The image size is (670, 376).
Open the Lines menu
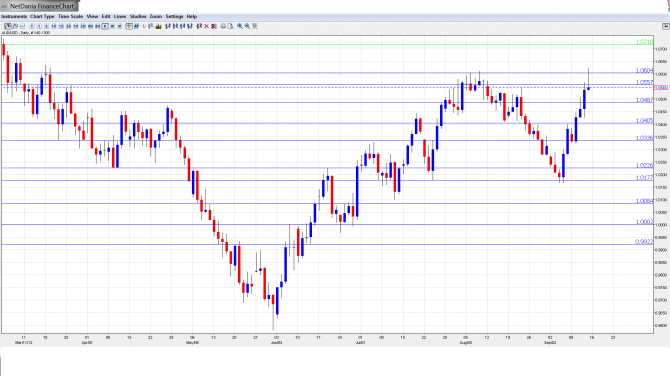click(120, 16)
